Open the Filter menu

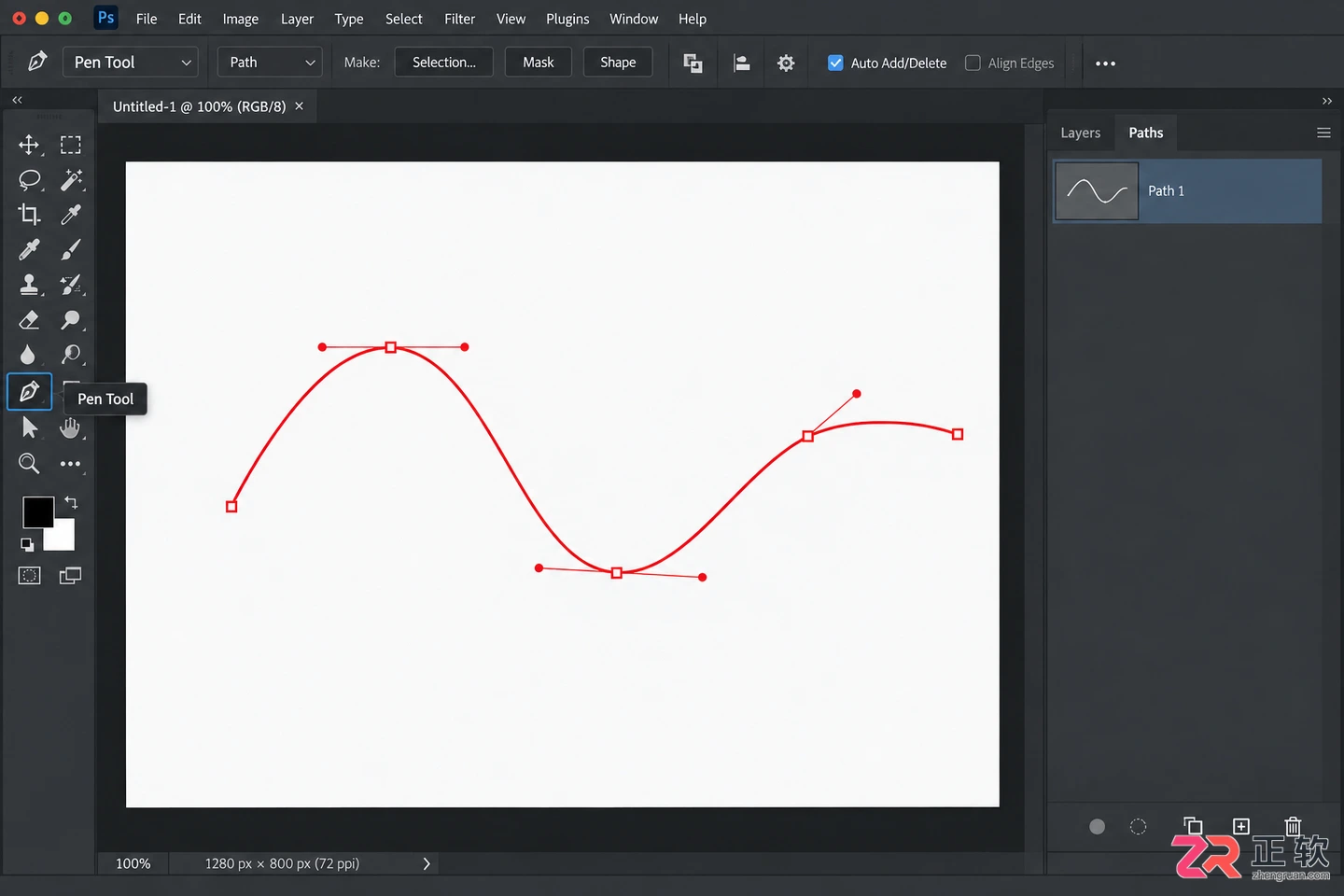(459, 19)
